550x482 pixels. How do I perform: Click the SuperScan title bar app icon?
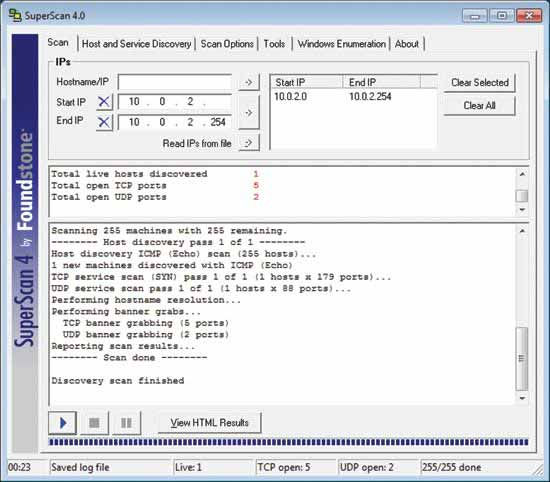point(15,15)
